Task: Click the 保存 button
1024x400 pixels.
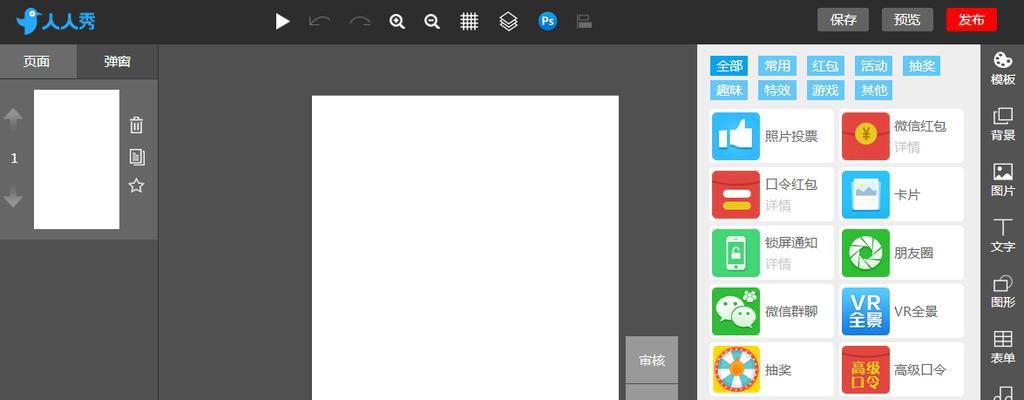Action: tap(843, 20)
